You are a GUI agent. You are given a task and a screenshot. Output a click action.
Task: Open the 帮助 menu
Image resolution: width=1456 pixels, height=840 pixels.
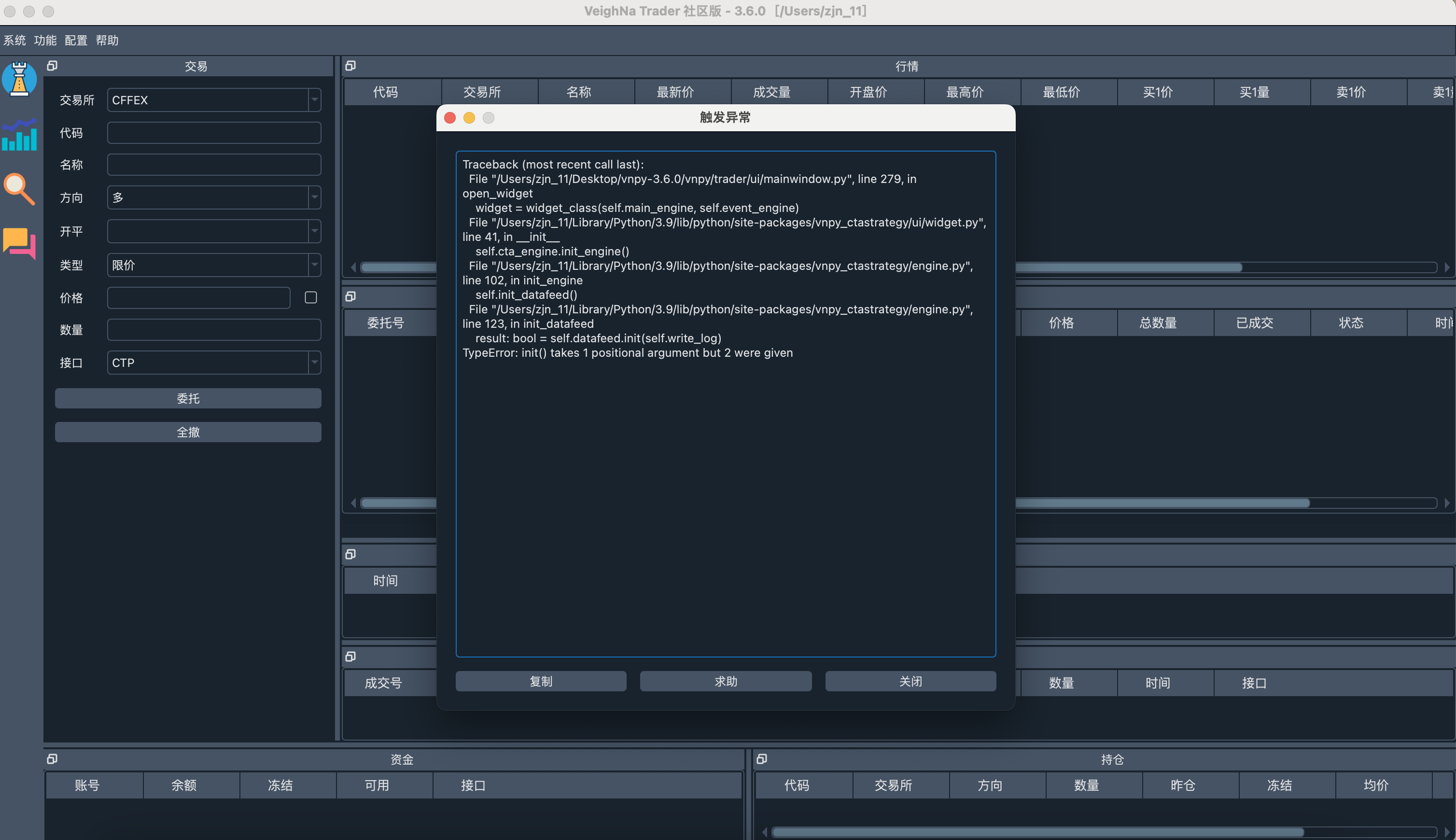107,41
